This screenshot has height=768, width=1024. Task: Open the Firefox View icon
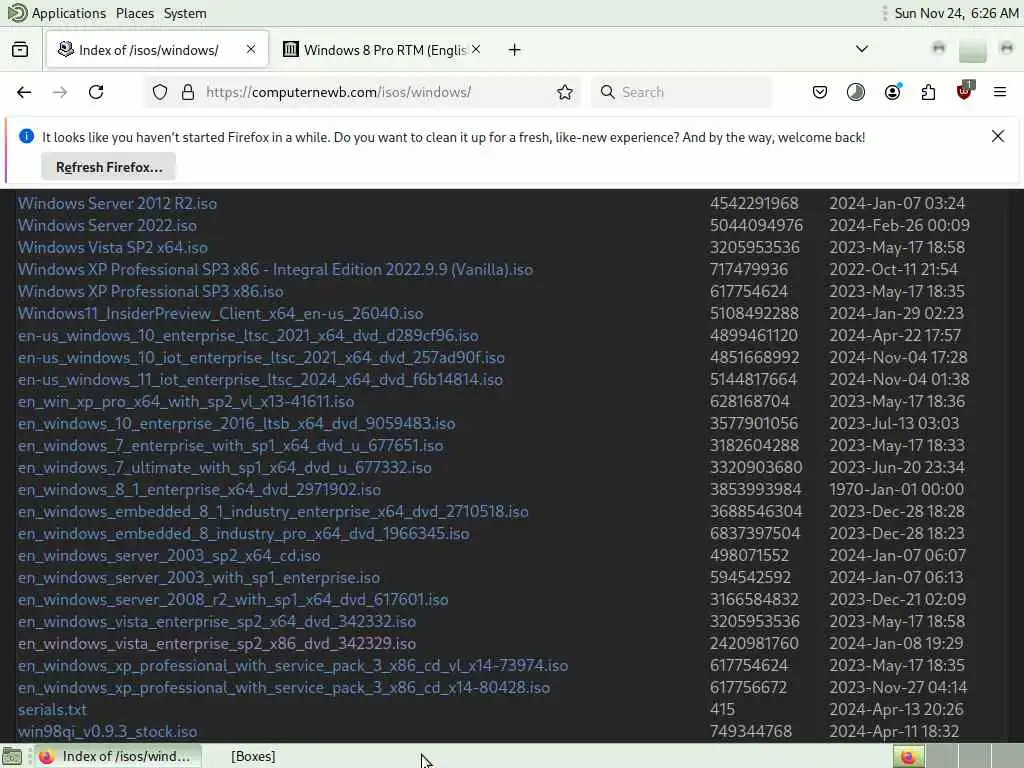20,50
